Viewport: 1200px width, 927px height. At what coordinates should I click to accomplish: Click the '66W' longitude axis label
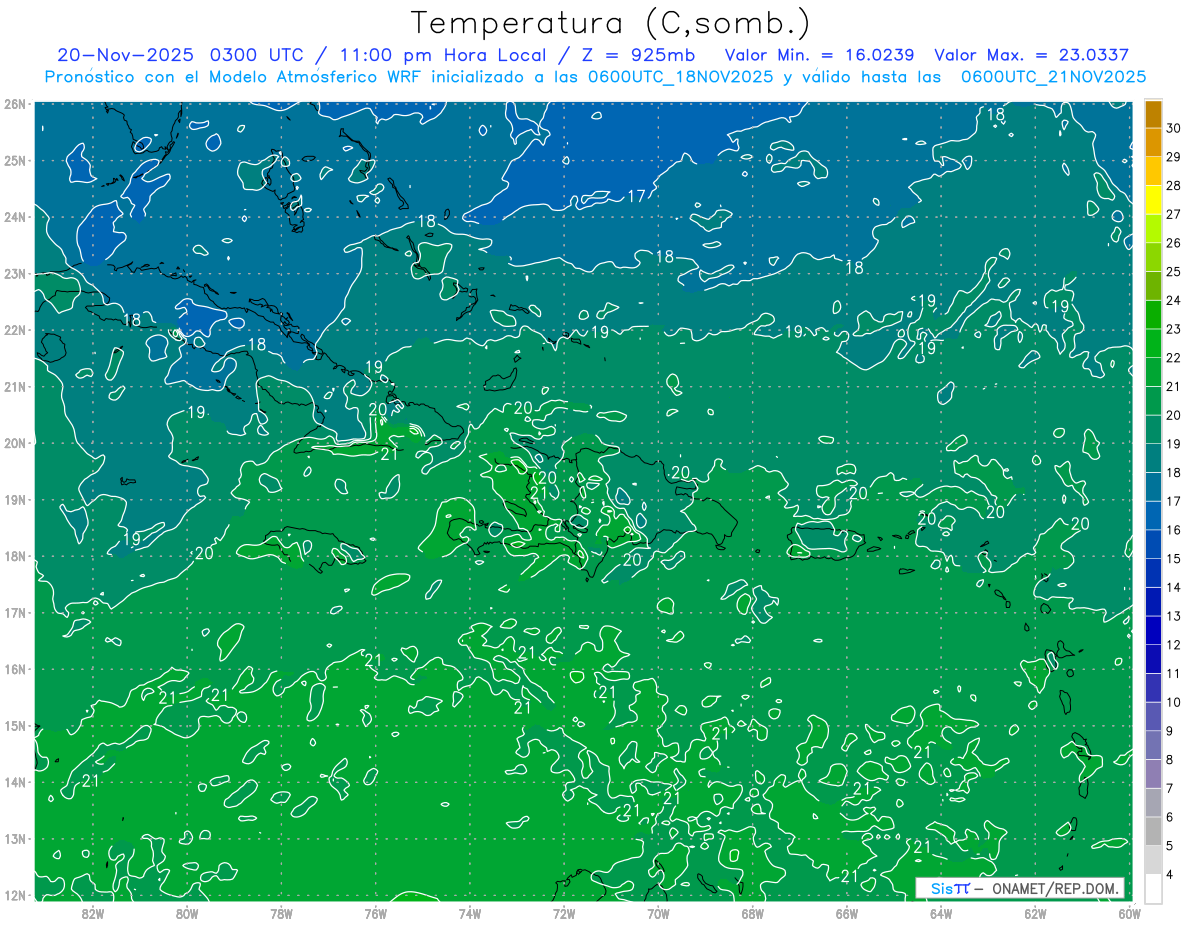click(x=847, y=913)
